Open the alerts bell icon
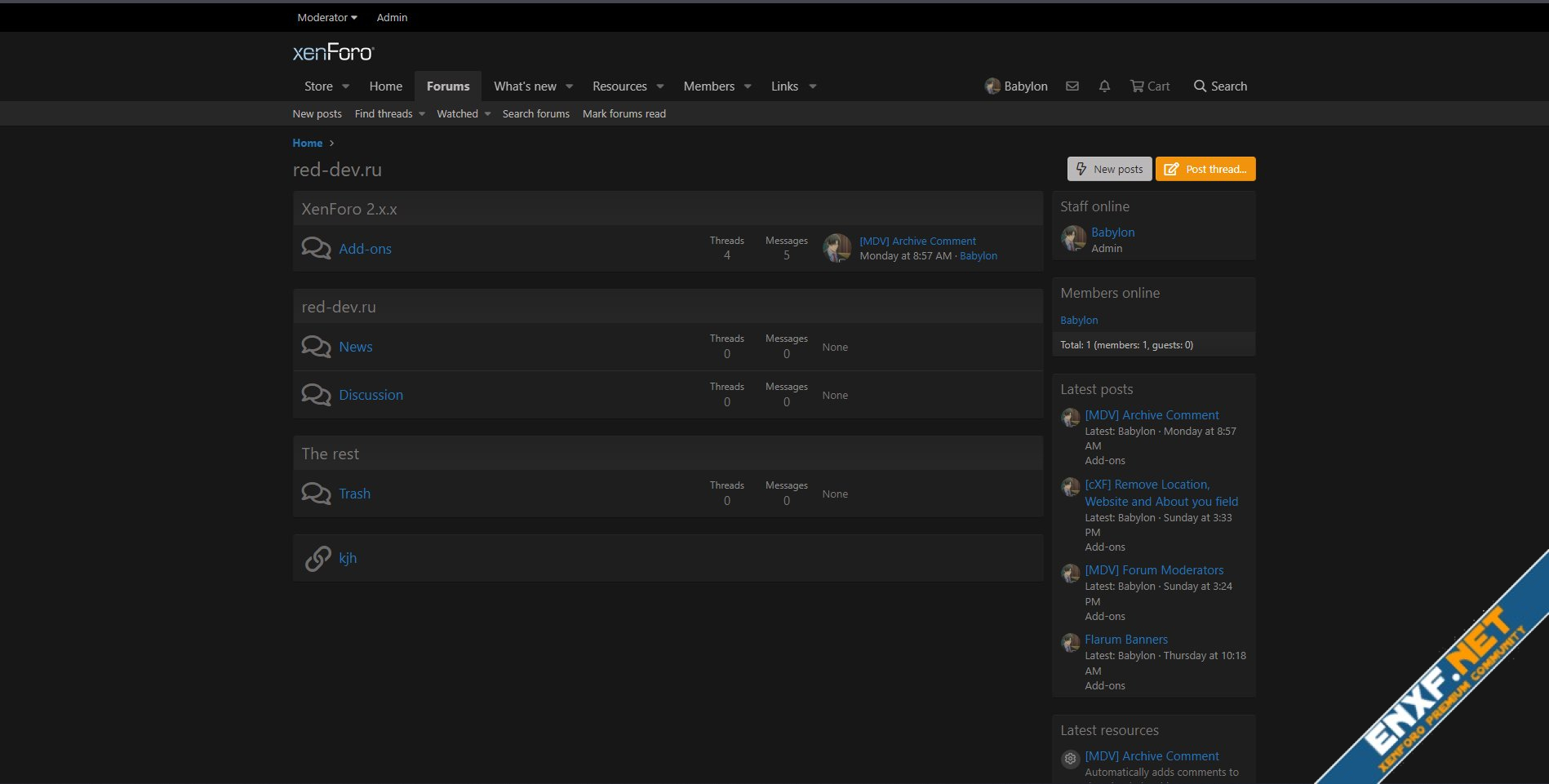1549x784 pixels. pos(1104,86)
